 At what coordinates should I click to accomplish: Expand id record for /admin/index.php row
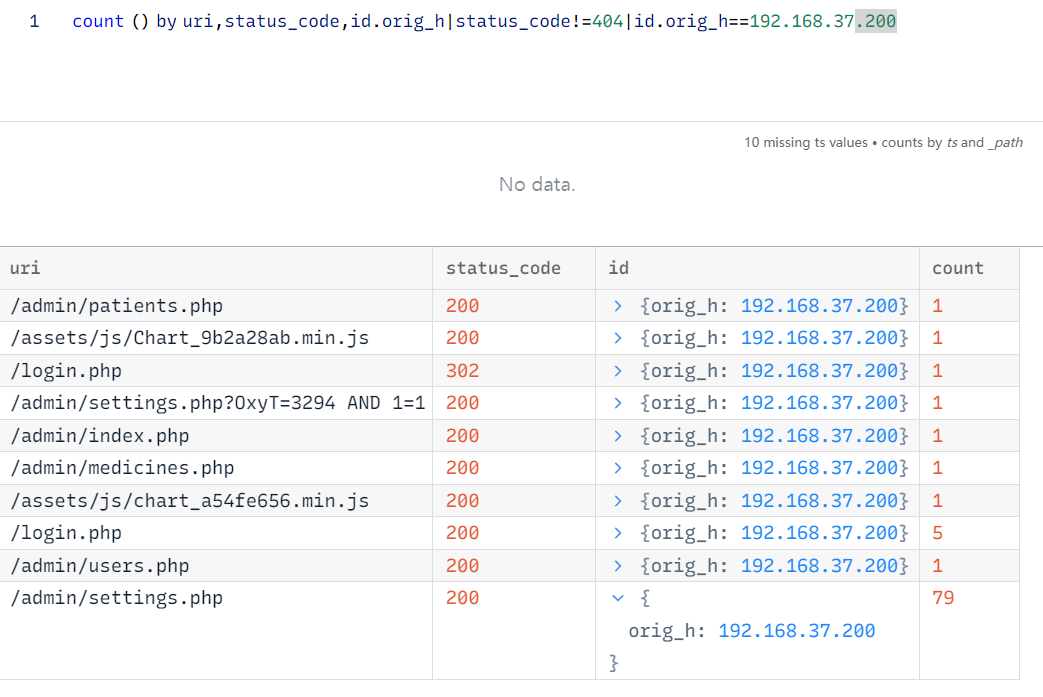(618, 436)
